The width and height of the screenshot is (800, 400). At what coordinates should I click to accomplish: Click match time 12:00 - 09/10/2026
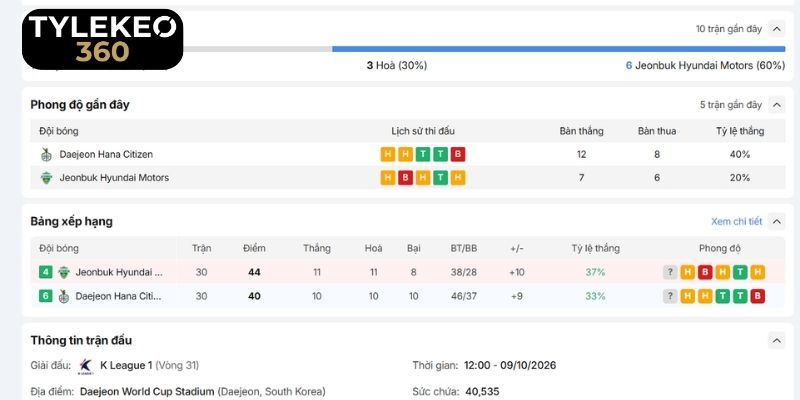coord(510,366)
